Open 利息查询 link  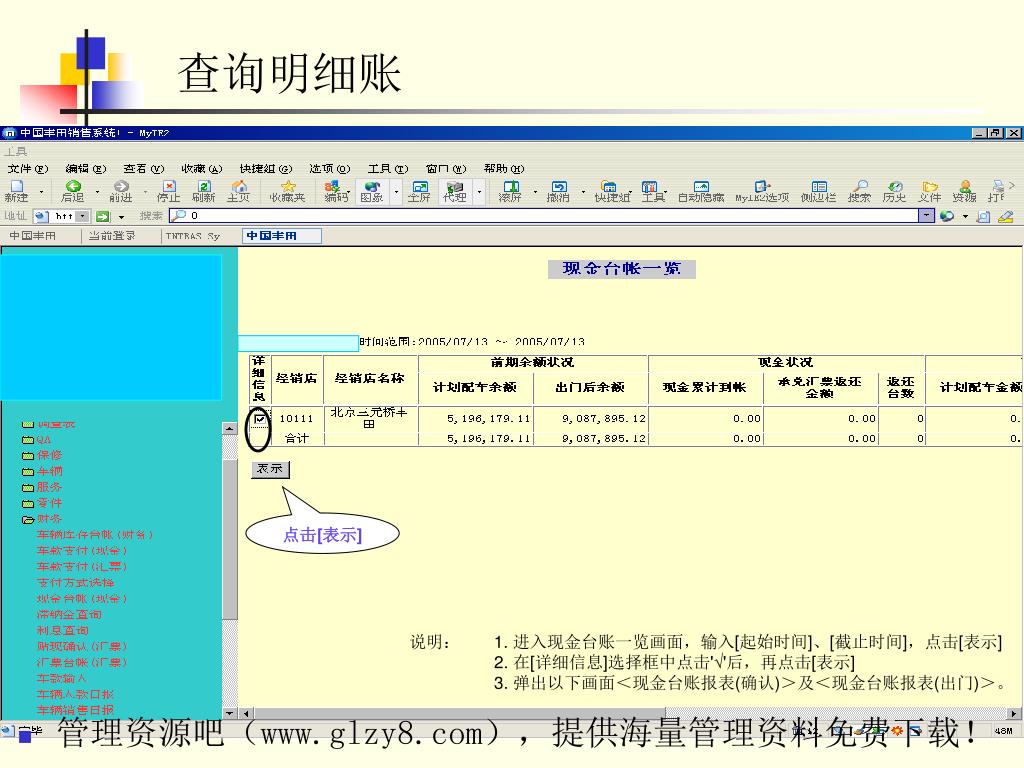pos(63,630)
